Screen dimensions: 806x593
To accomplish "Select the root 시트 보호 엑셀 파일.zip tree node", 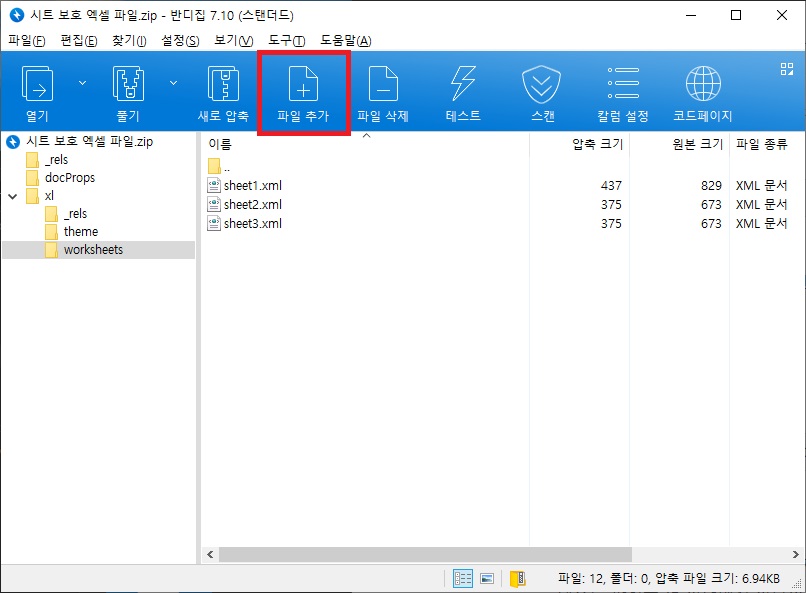I will (89, 141).
